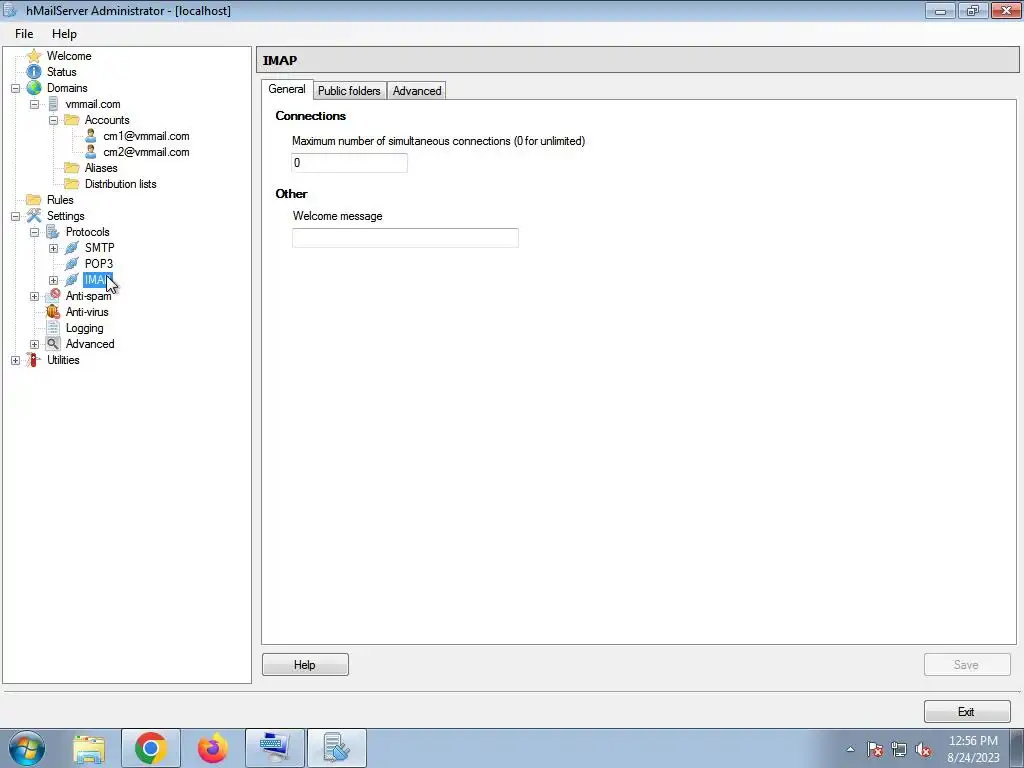Click the Accounts folder icon

pos(72,120)
